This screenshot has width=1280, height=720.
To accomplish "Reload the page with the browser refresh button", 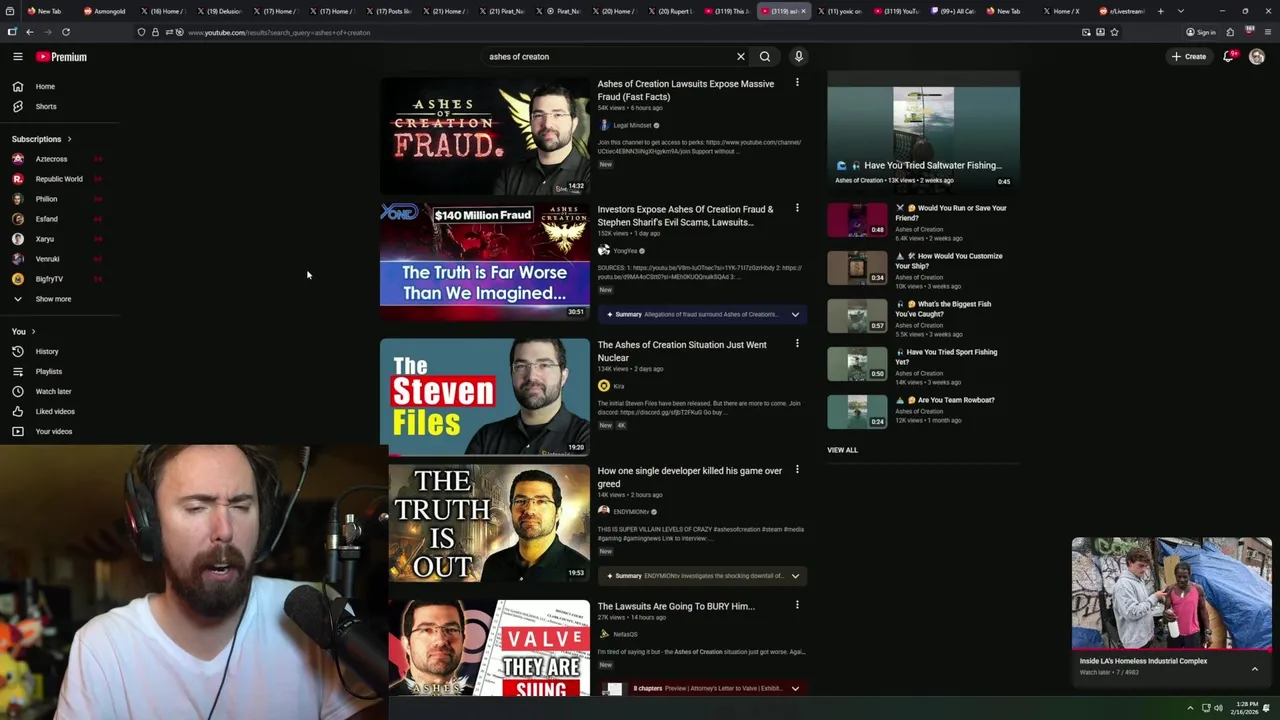I will tap(66, 32).
